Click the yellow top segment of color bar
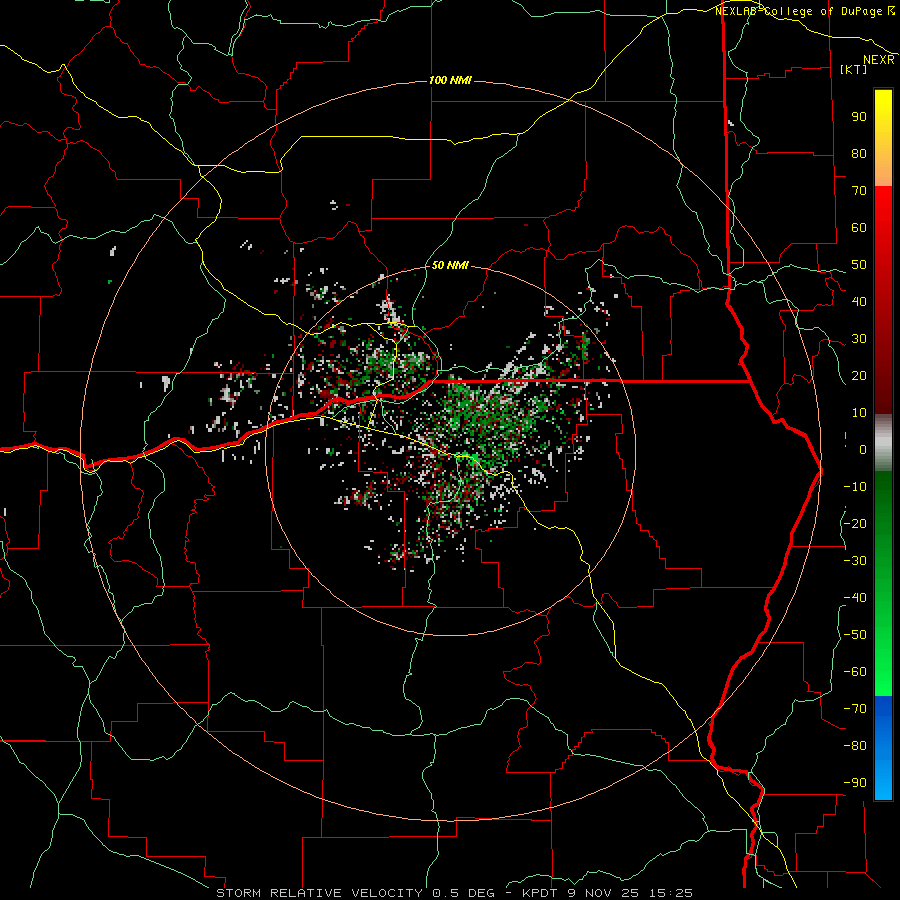Image resolution: width=900 pixels, height=900 pixels. pyautogui.click(x=883, y=138)
